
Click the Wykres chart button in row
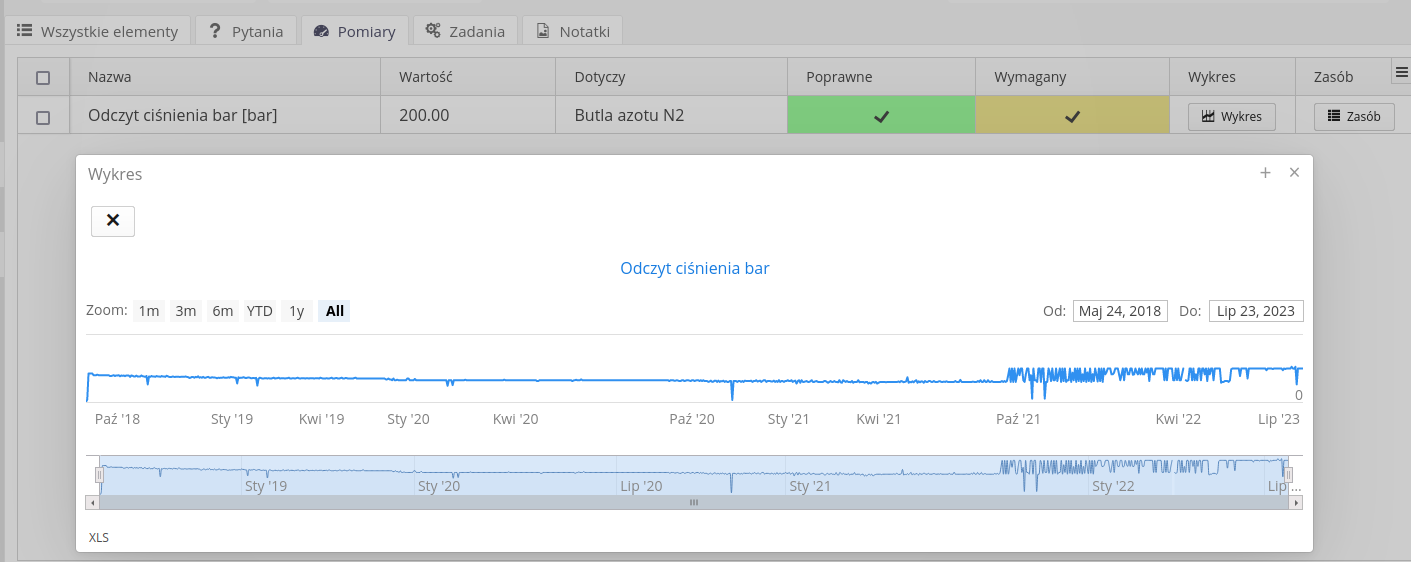1232,116
